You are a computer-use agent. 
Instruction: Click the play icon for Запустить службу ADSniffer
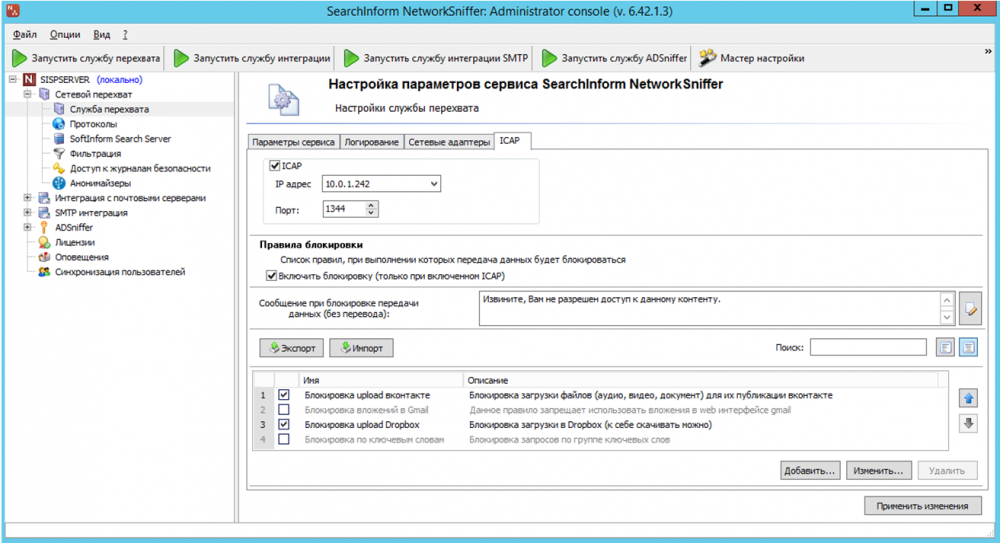pyautogui.click(x=549, y=58)
